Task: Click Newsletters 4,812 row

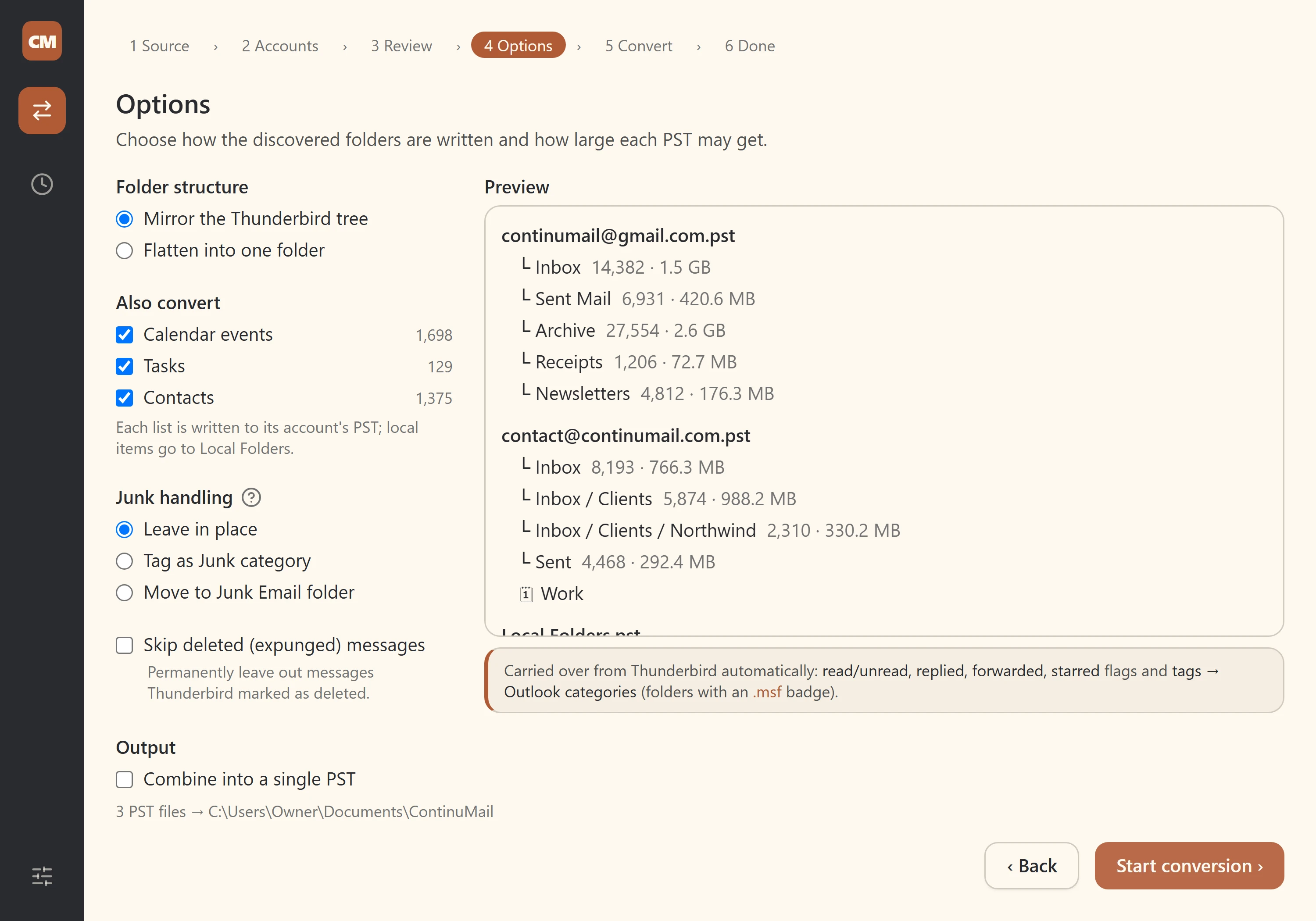Action: pos(647,393)
